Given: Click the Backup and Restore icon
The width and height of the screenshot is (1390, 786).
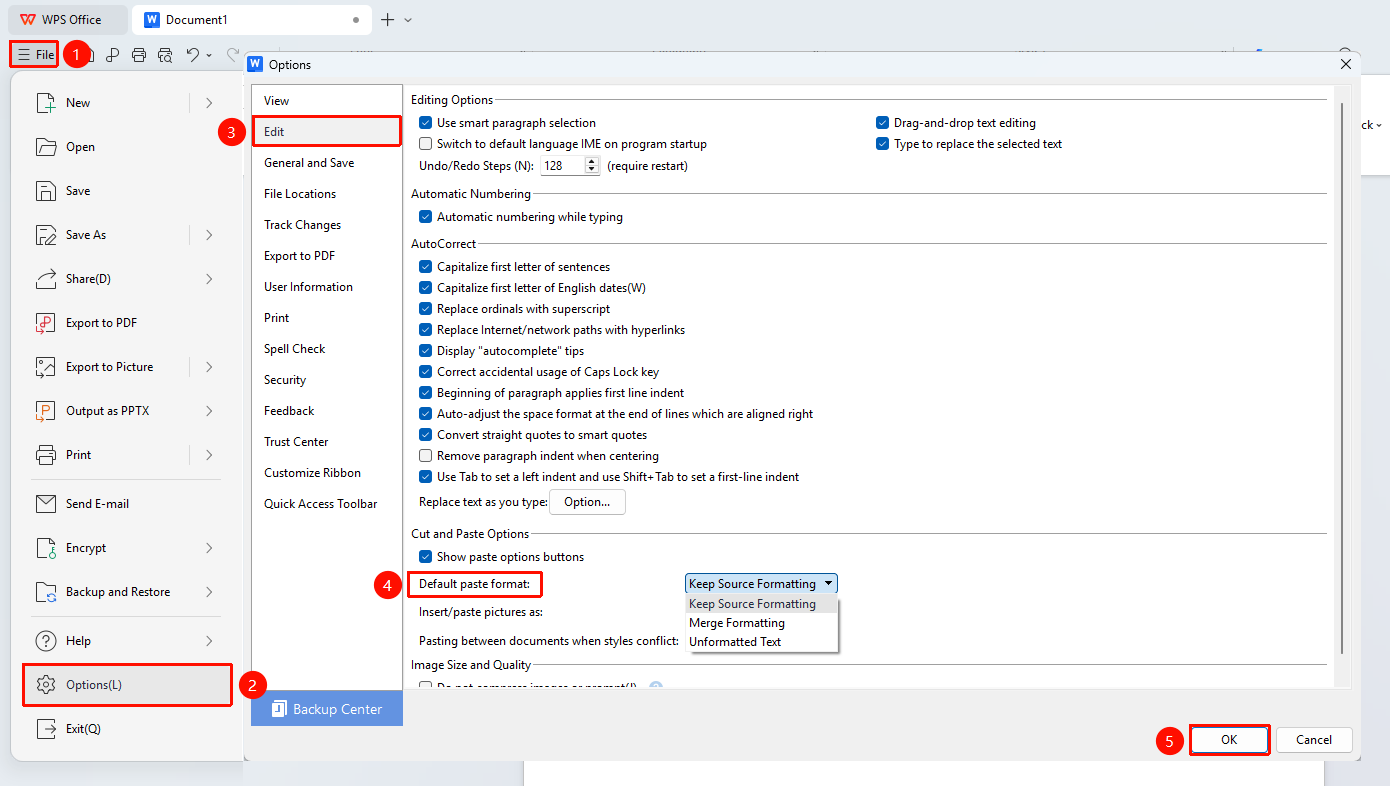Looking at the screenshot, I should point(46,592).
